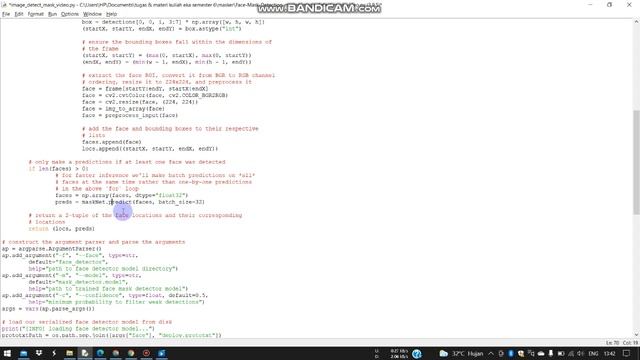The width and height of the screenshot is (640, 360).
Task: Click the IDLE icon in the title bar
Action: (4, 5)
